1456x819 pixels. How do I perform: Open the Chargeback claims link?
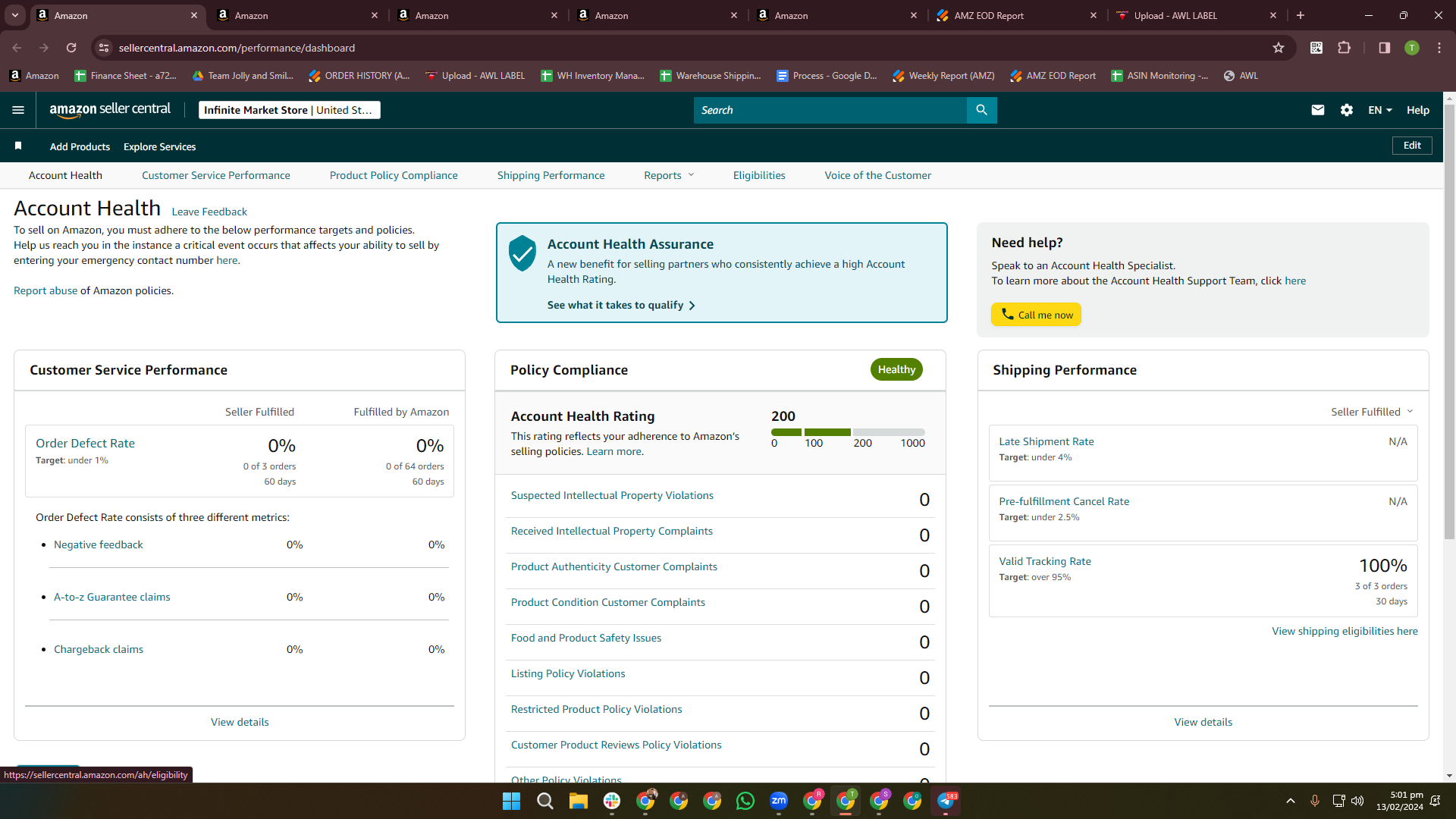[99, 649]
